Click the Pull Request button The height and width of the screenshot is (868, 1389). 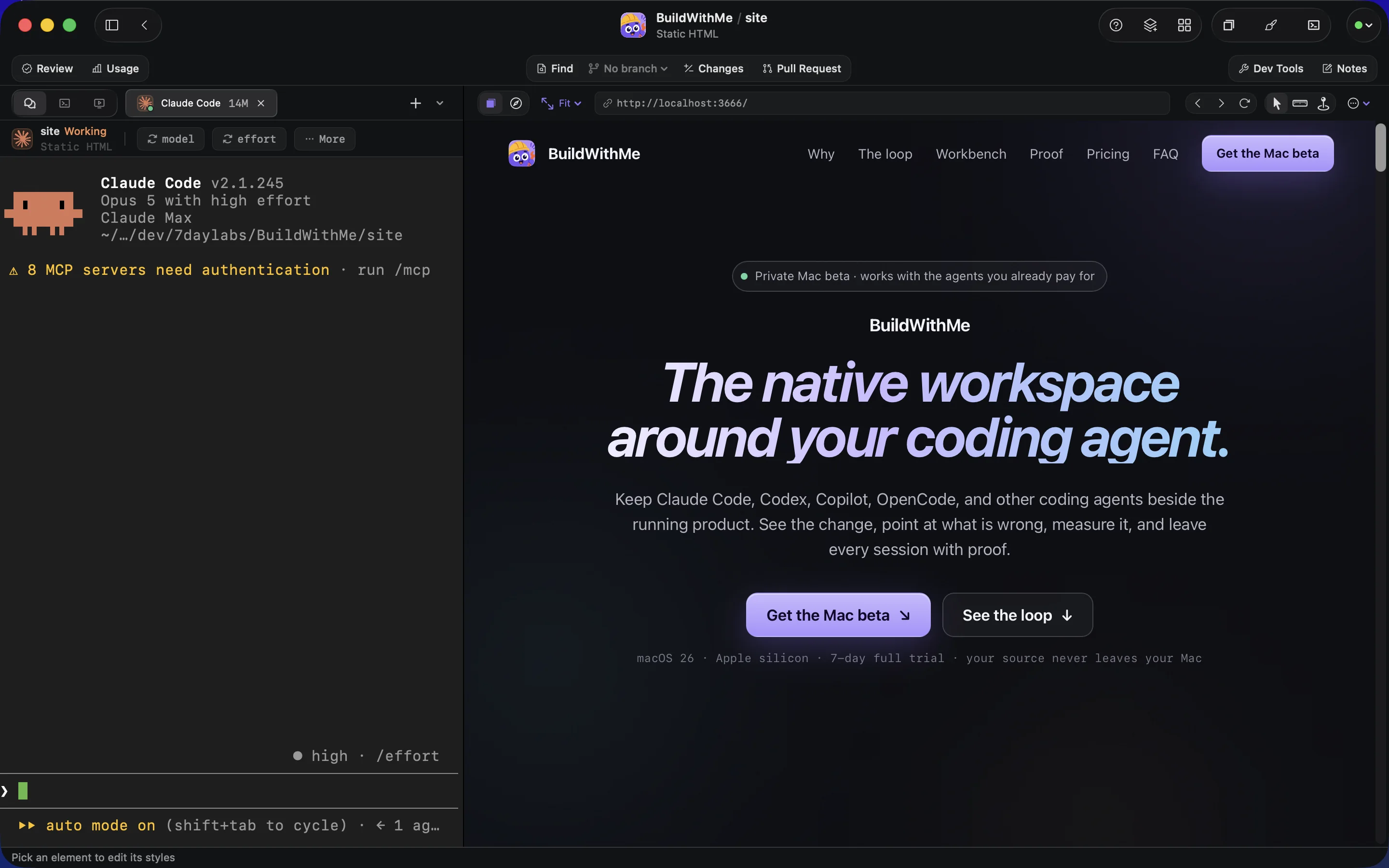click(802, 68)
